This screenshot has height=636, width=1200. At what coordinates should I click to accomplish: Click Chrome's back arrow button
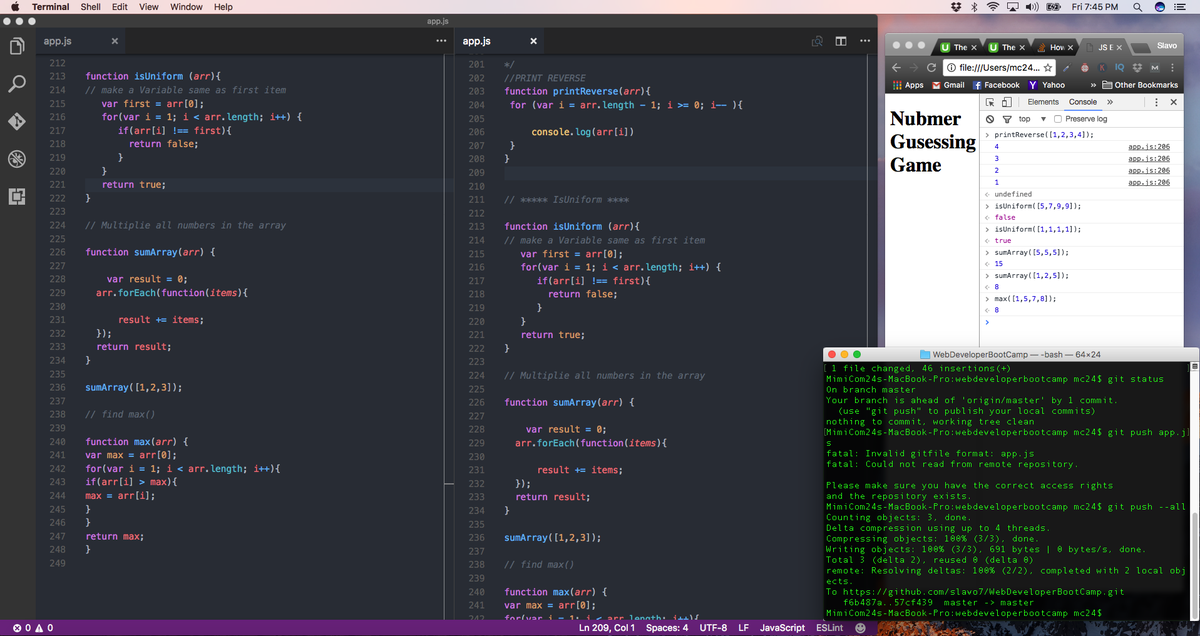tap(897, 67)
